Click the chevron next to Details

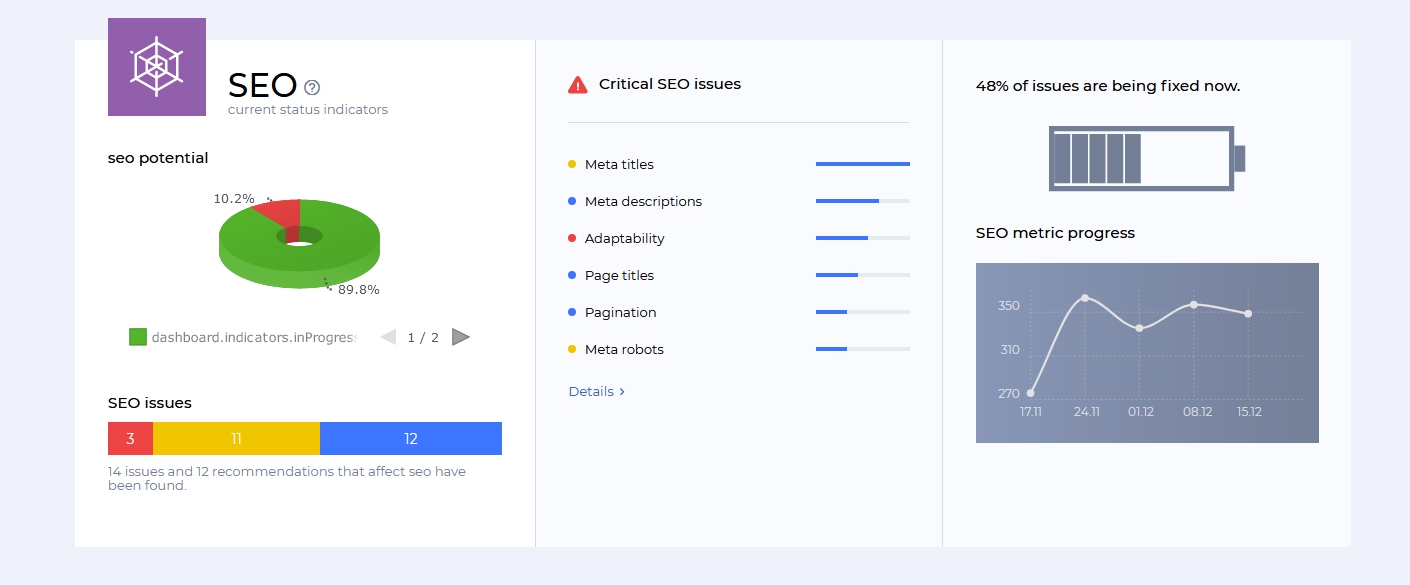click(622, 391)
